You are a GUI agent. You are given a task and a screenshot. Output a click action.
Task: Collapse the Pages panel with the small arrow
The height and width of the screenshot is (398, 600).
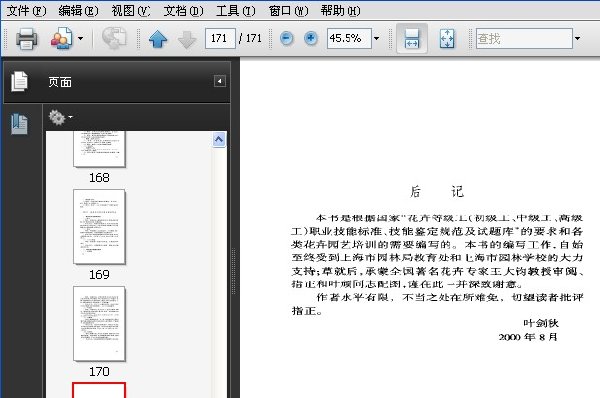219,81
